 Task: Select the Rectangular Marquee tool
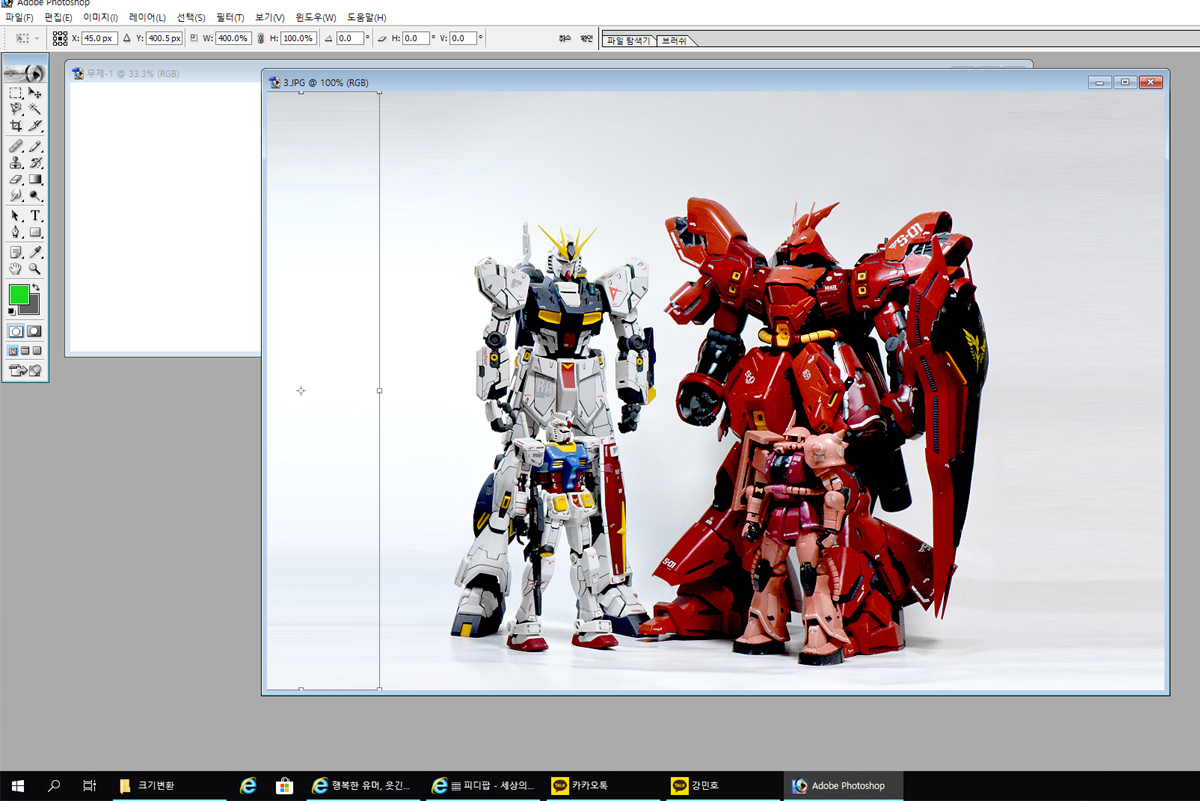pos(16,93)
